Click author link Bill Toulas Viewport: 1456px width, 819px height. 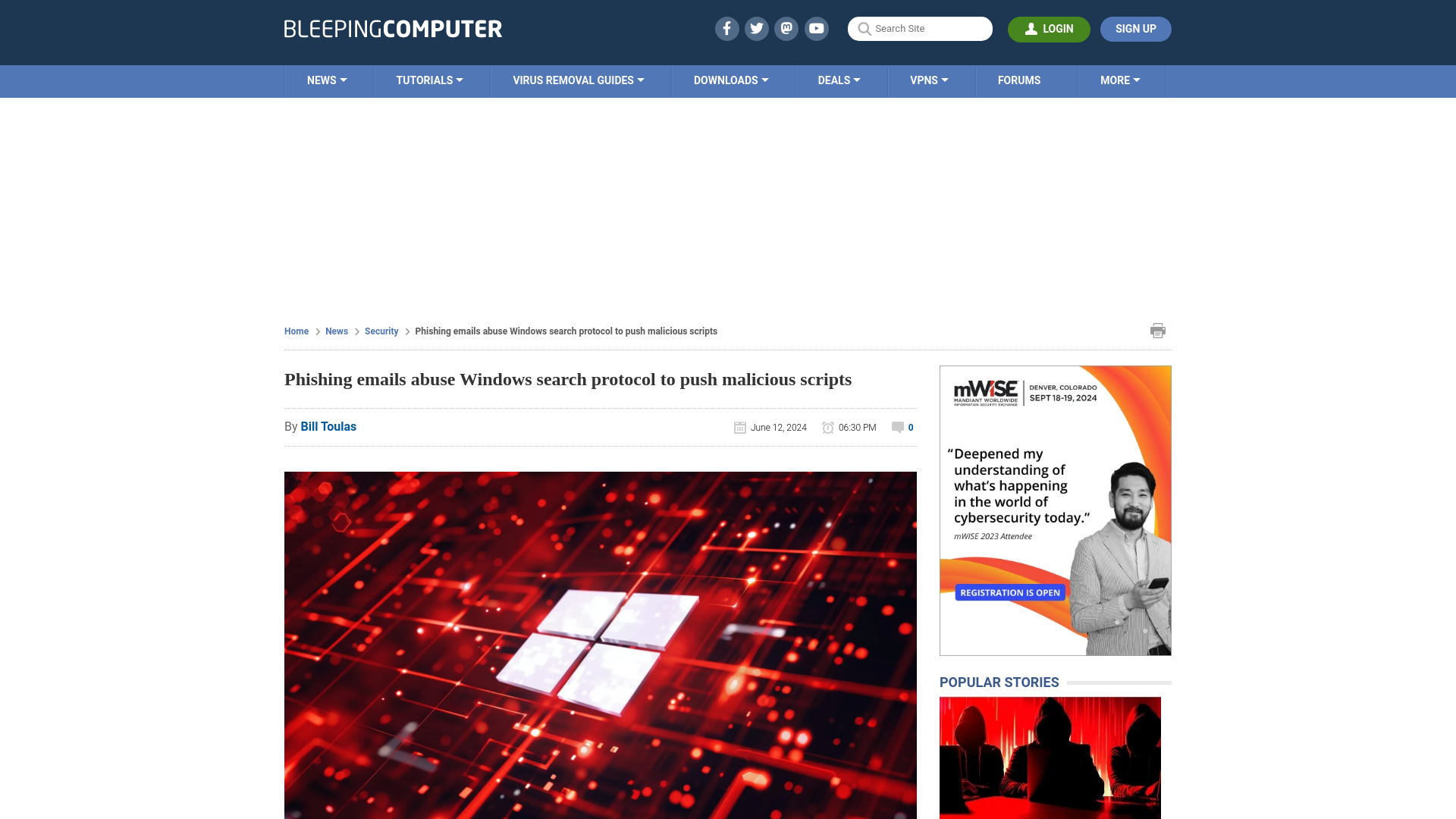(328, 427)
